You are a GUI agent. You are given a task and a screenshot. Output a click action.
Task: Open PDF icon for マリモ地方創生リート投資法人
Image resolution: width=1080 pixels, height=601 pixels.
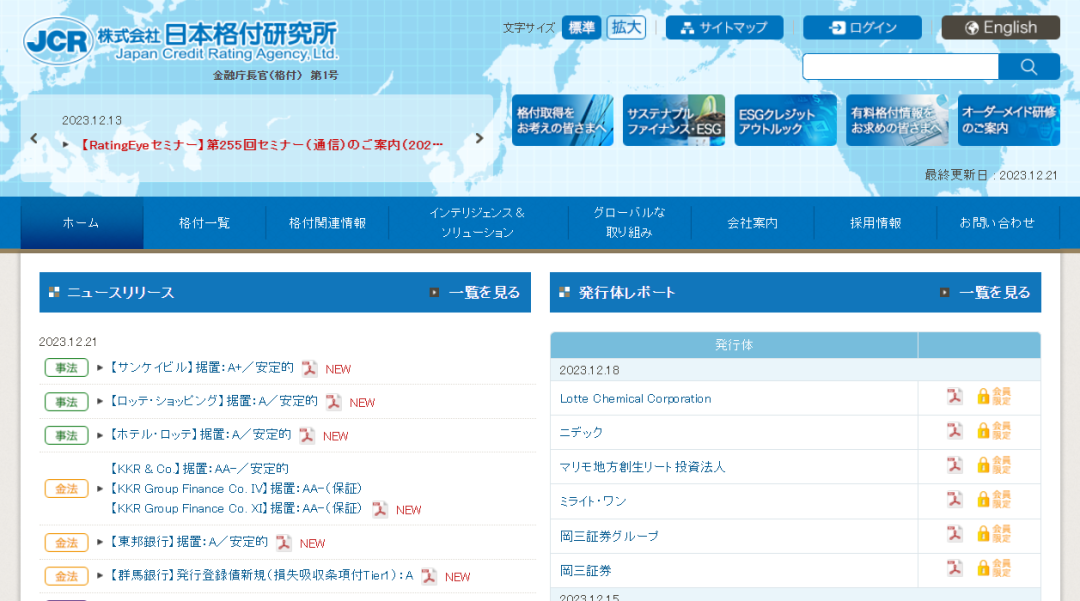tap(955, 465)
